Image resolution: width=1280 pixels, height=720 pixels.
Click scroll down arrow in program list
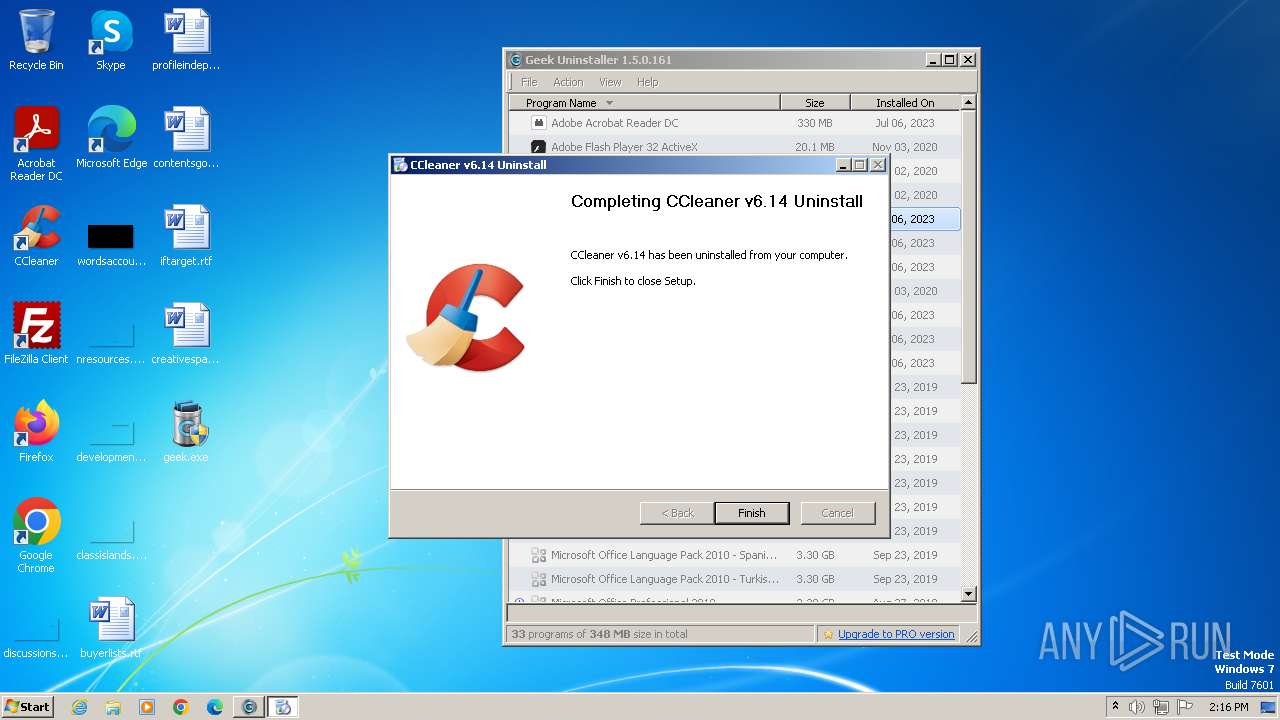968,594
